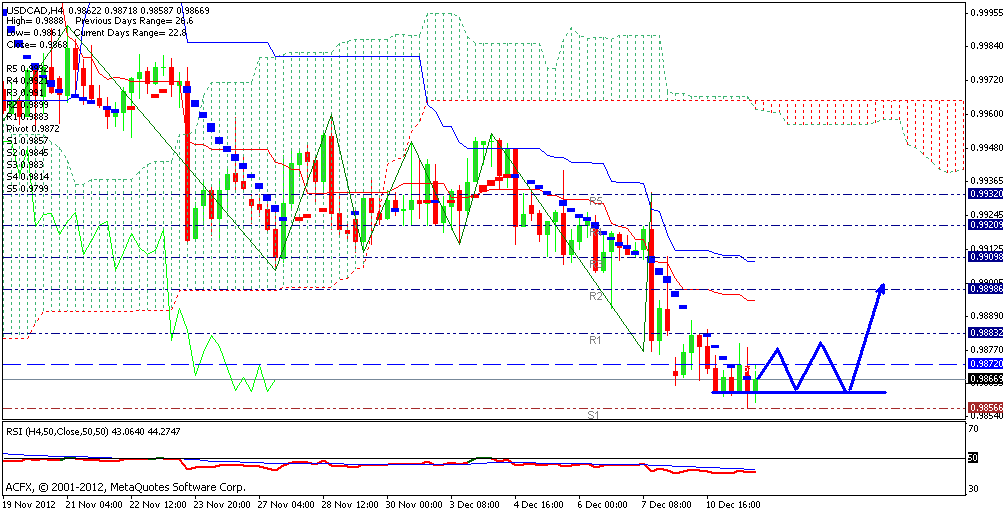Click the S1 support label on chart
This screenshot has width=1003, height=512.
pos(593,414)
